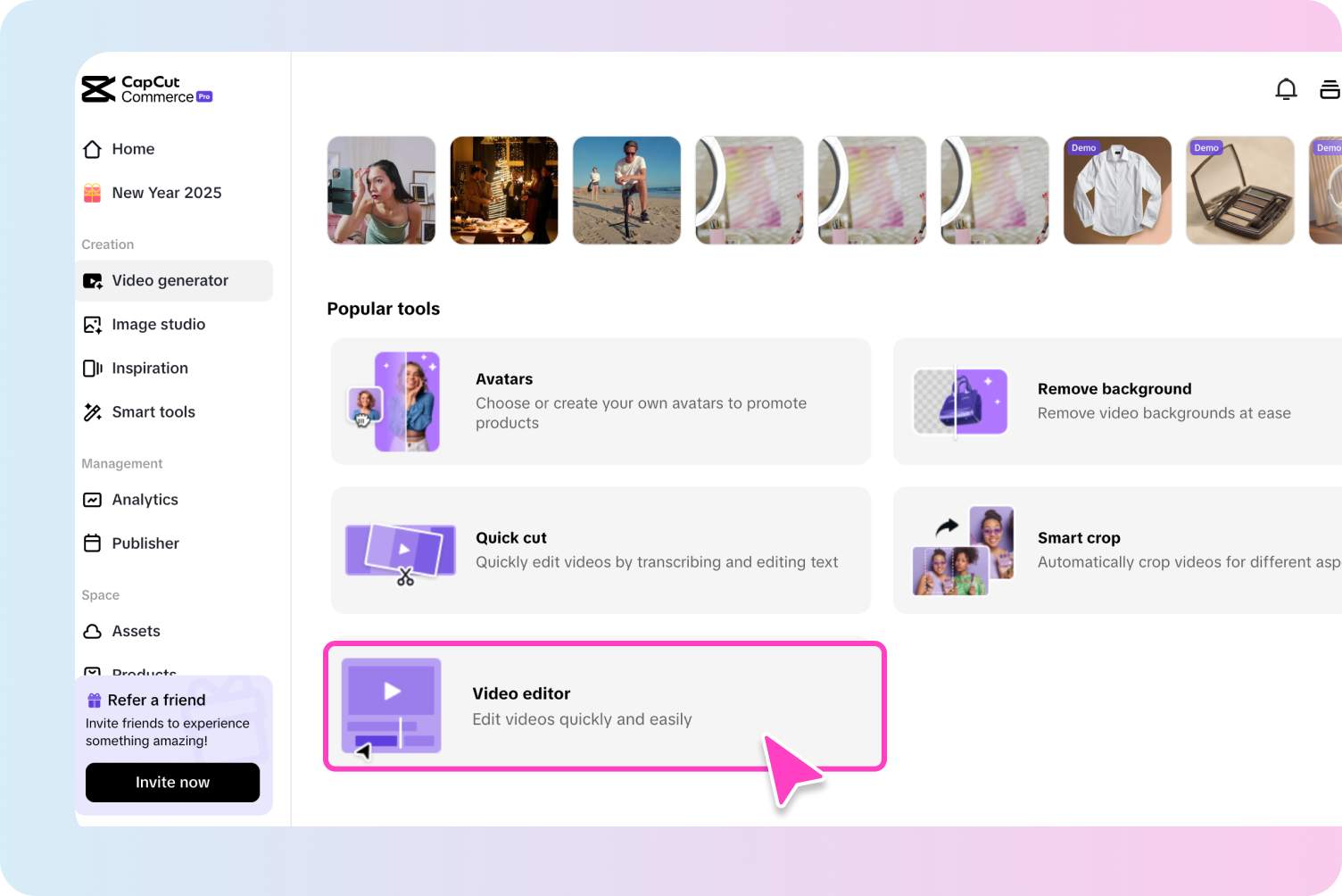Click the Avatars tool illustration

pos(393,401)
